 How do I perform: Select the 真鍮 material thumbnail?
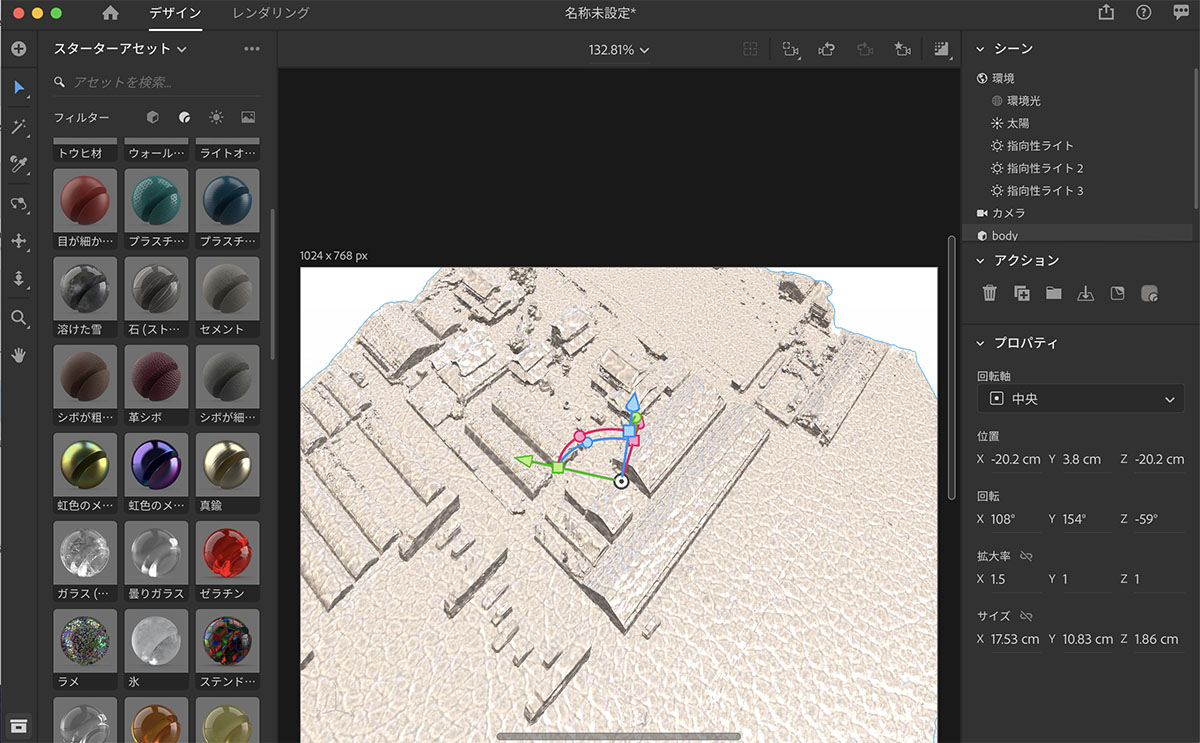227,464
